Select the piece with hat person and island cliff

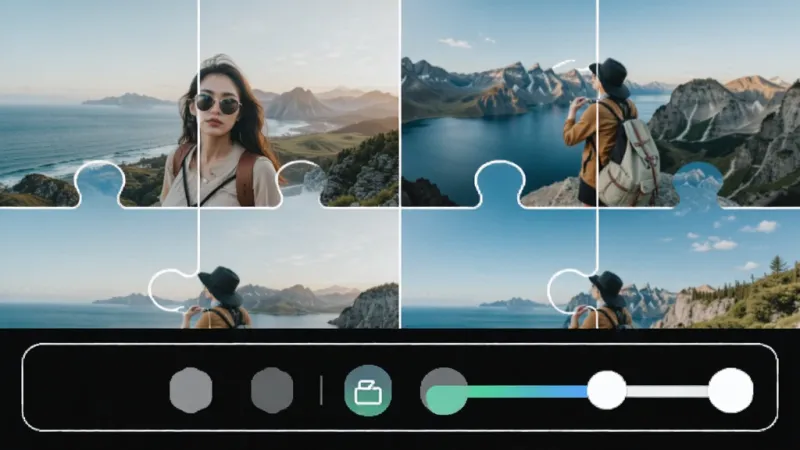pyautogui.click(x=299, y=268)
